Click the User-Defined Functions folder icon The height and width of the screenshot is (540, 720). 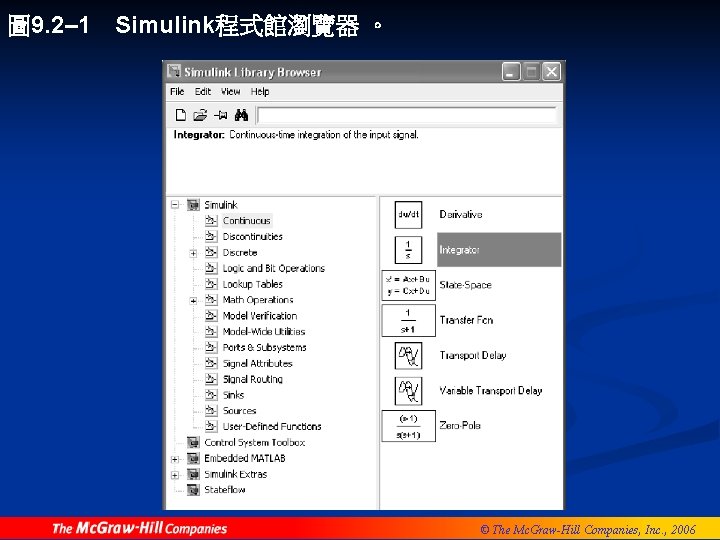pyautogui.click(x=211, y=427)
